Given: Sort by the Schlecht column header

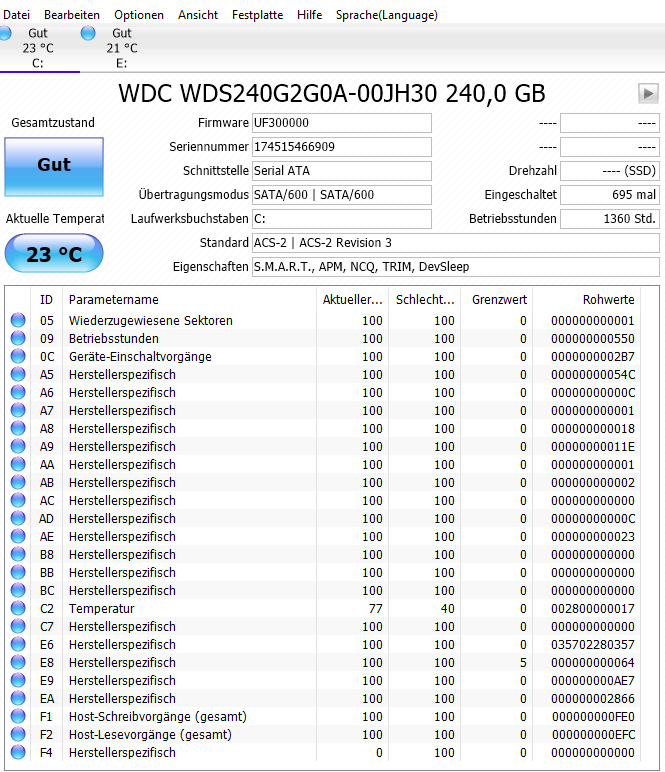Looking at the screenshot, I should (x=425, y=299).
